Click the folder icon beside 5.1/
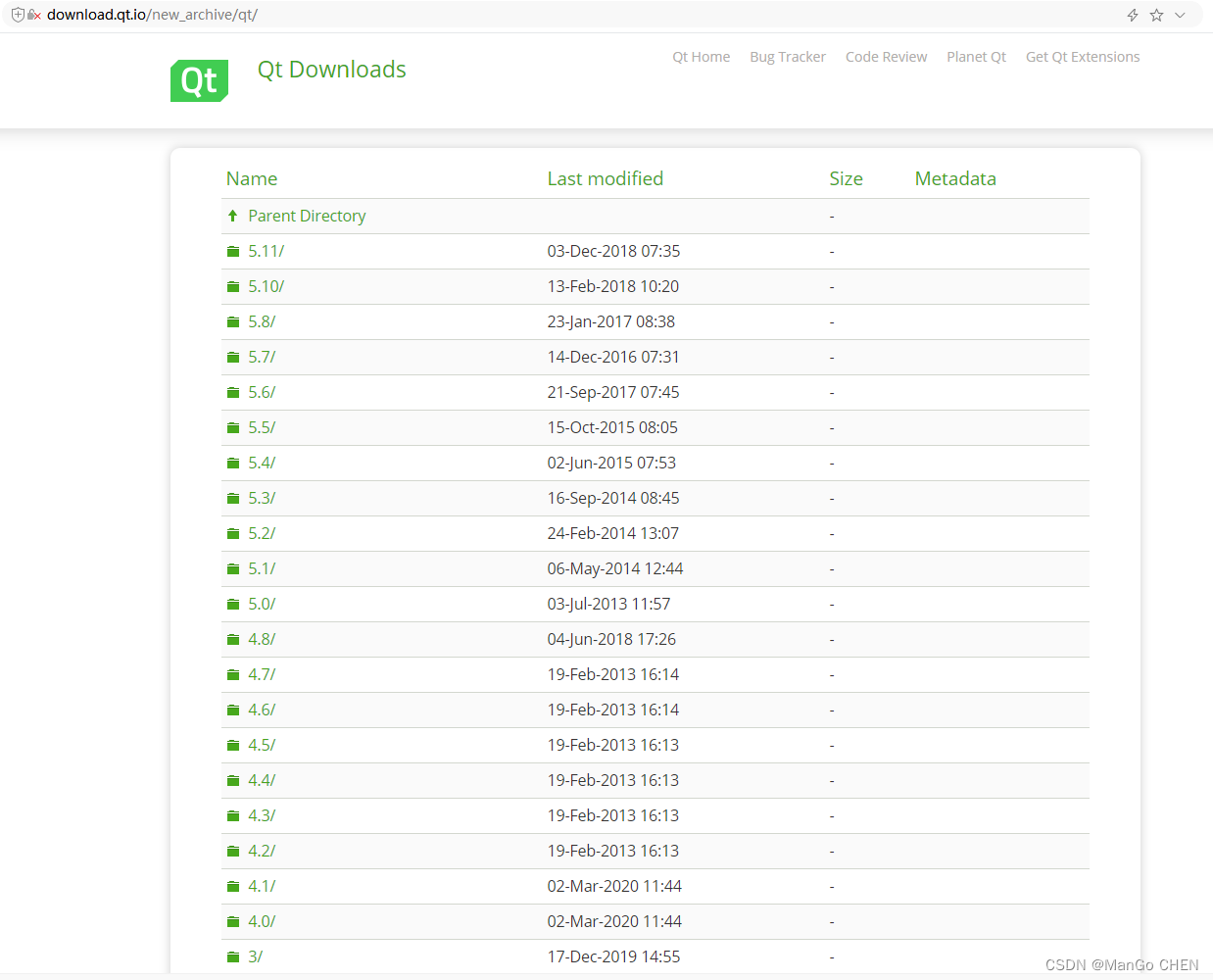This screenshot has height=980, width=1213. click(233, 569)
